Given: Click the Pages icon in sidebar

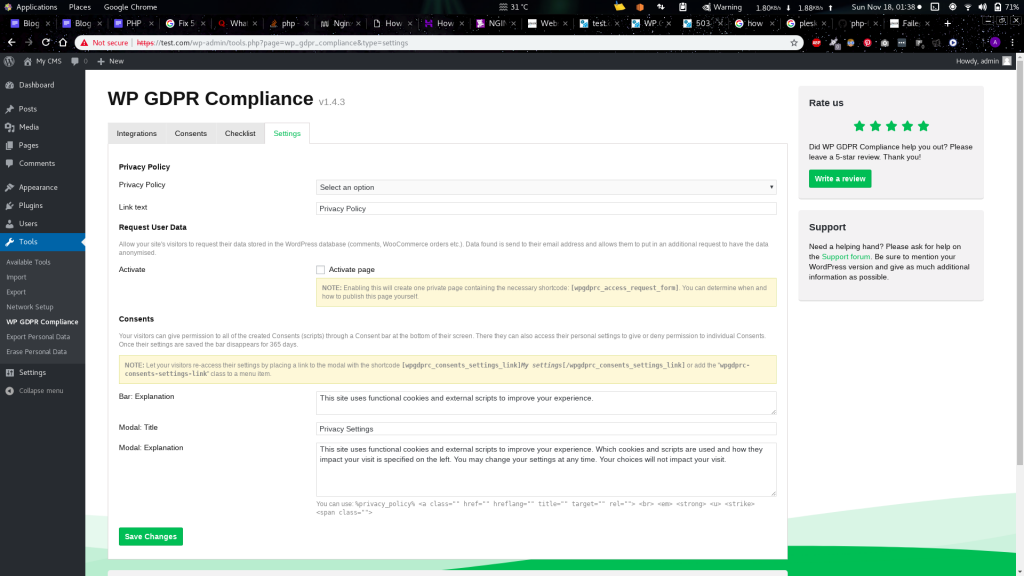Looking at the screenshot, I should click(x=10, y=146).
